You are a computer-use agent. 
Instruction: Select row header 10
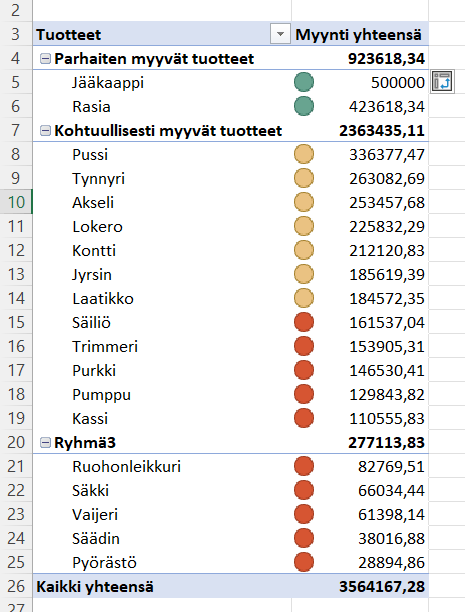[x=16, y=202]
